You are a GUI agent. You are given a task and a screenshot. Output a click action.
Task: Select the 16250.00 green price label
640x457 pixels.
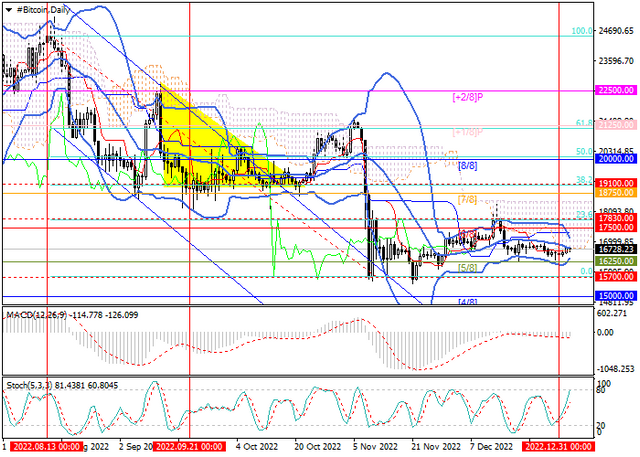click(616, 261)
